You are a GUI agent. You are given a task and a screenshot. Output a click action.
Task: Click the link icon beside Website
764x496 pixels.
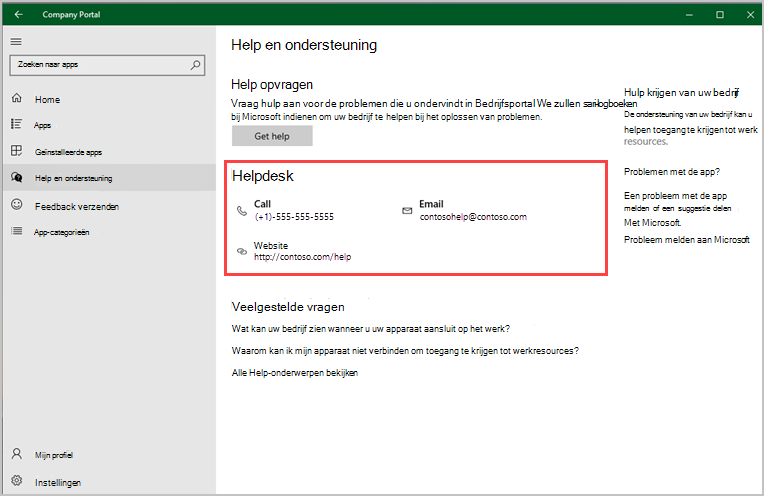[x=242, y=251]
